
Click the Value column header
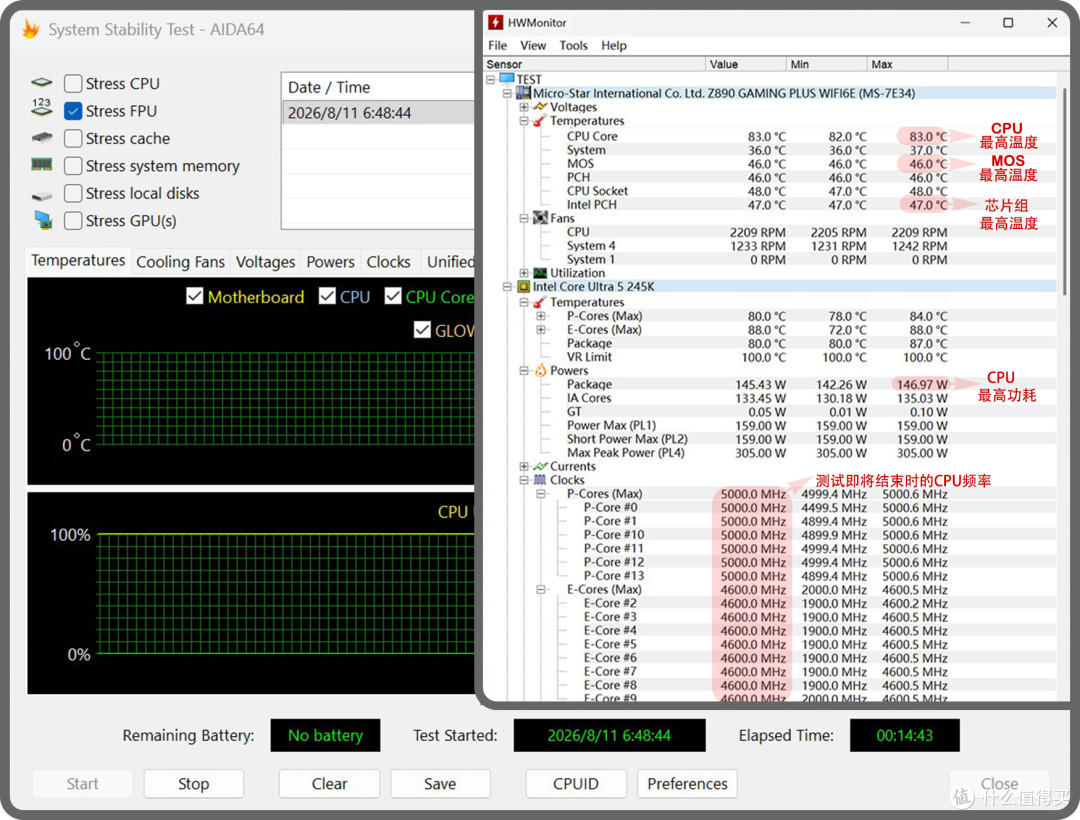click(746, 64)
